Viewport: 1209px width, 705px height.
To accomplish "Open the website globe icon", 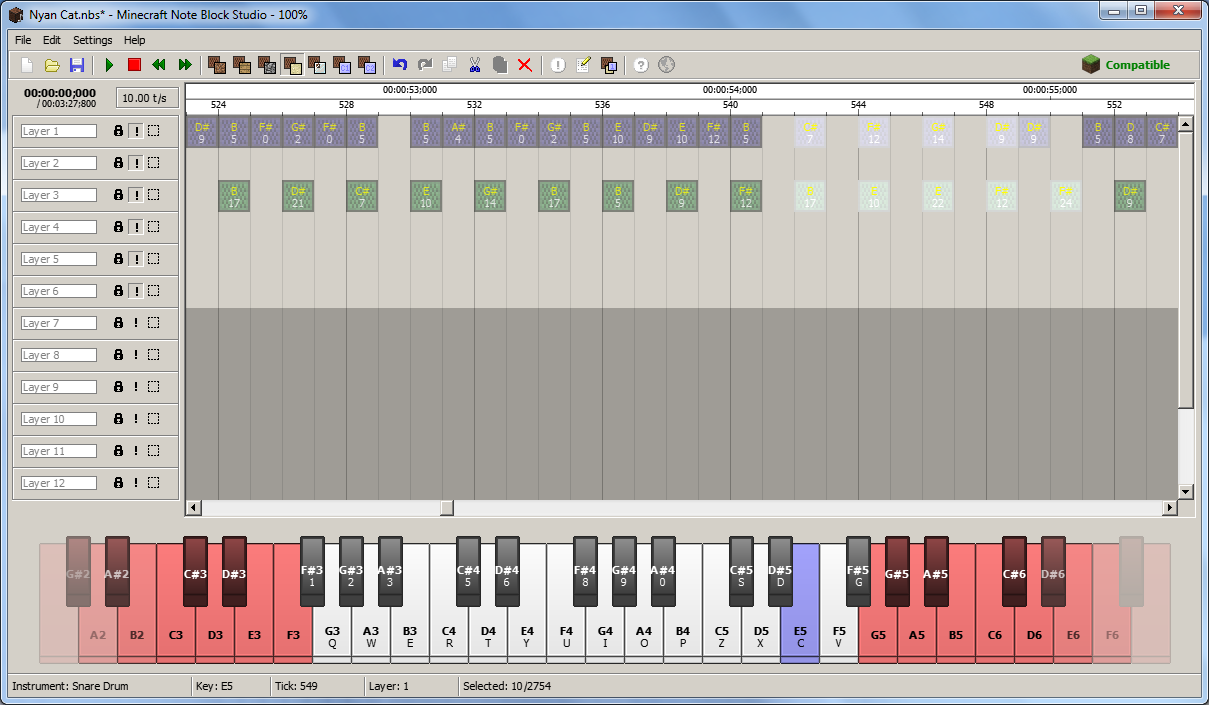I will (666, 65).
